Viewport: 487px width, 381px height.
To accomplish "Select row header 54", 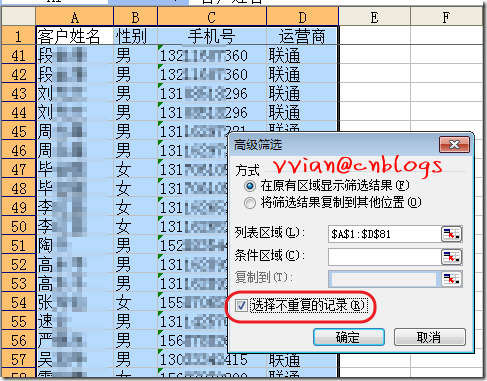I will (19, 302).
